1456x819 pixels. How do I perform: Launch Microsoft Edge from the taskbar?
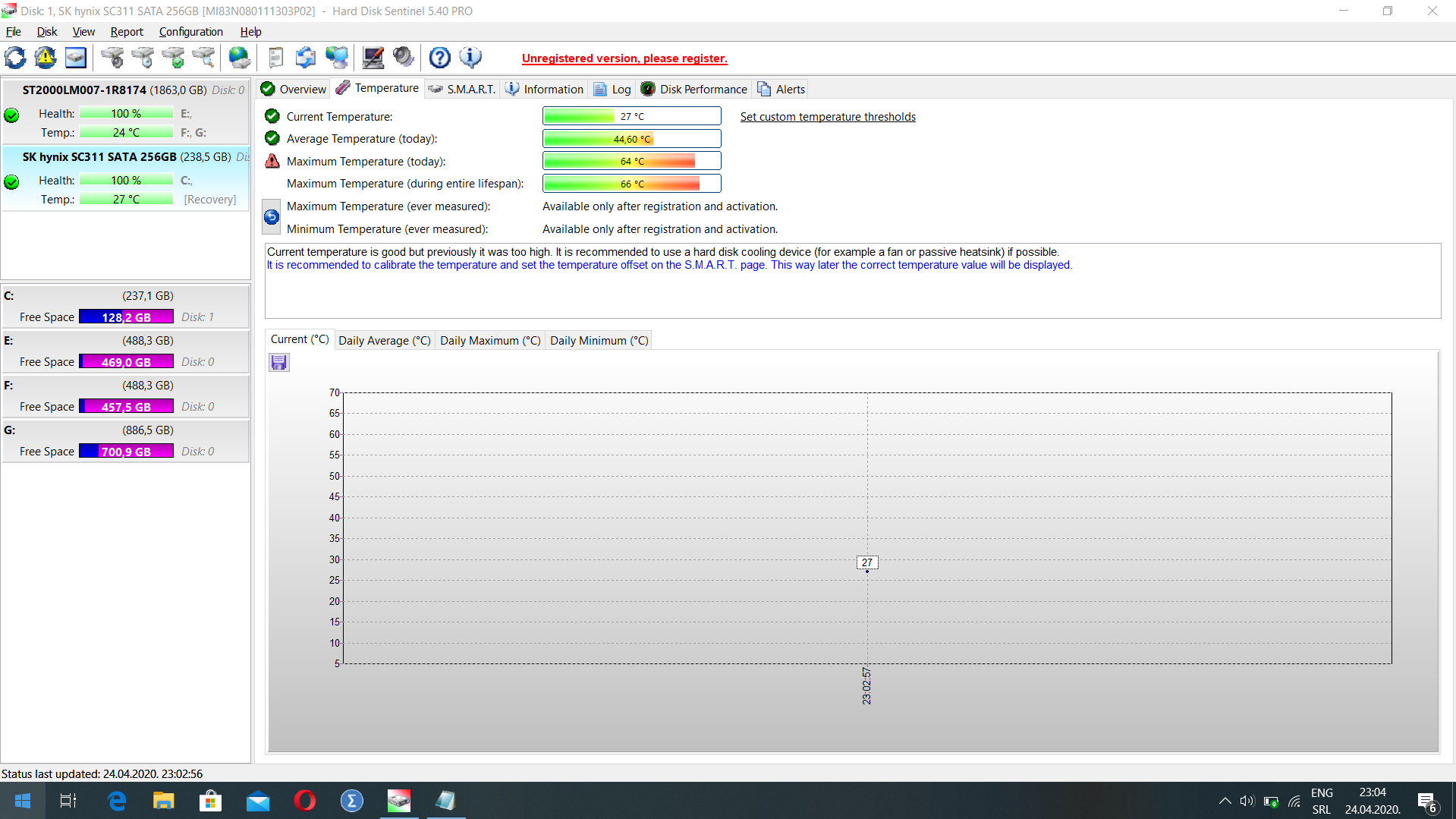pos(117,801)
